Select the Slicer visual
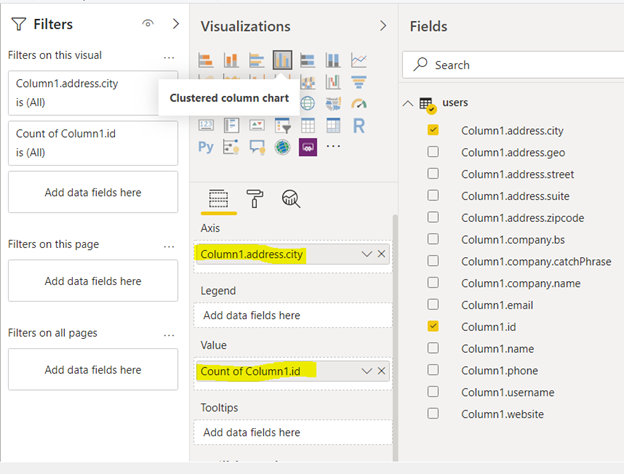 283,126
